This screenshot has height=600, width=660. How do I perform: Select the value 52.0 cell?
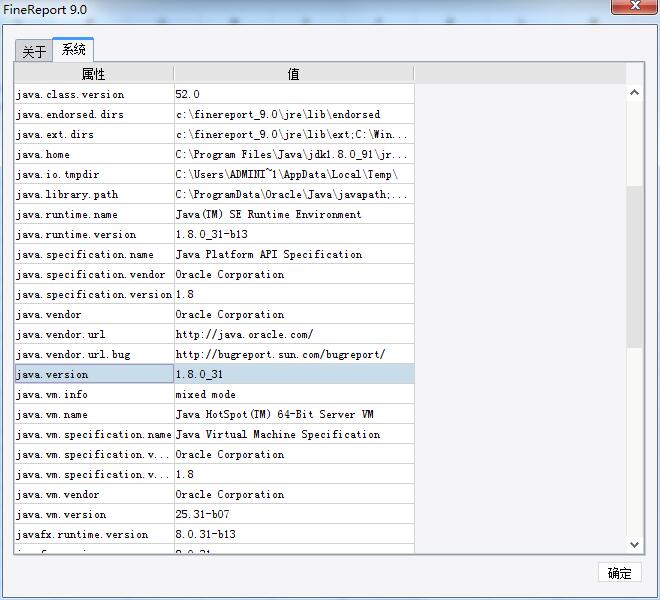(294, 94)
